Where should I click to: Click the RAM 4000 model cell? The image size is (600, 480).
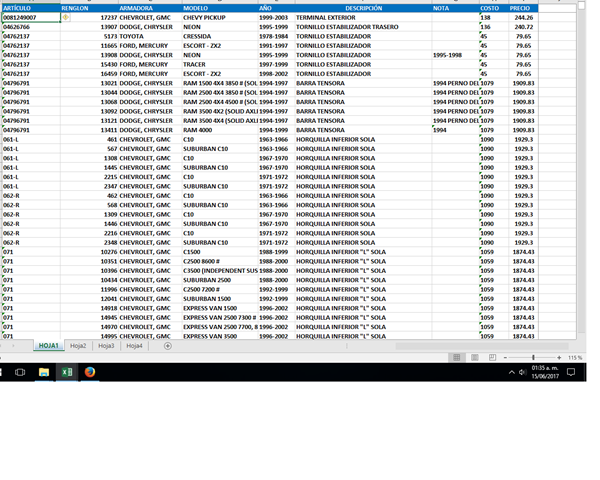[x=220, y=130]
